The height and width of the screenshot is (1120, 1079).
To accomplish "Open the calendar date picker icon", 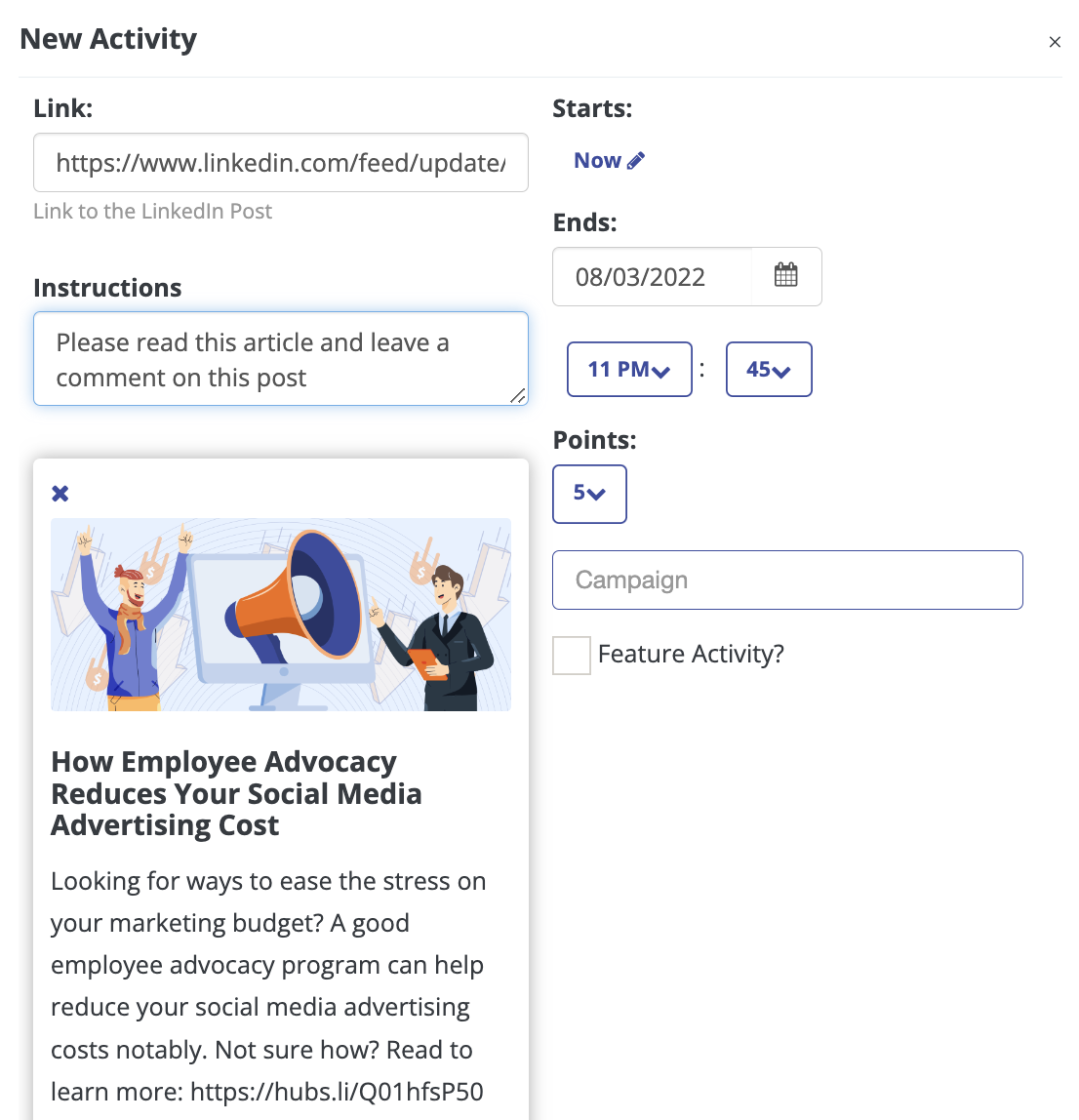I will click(x=785, y=276).
